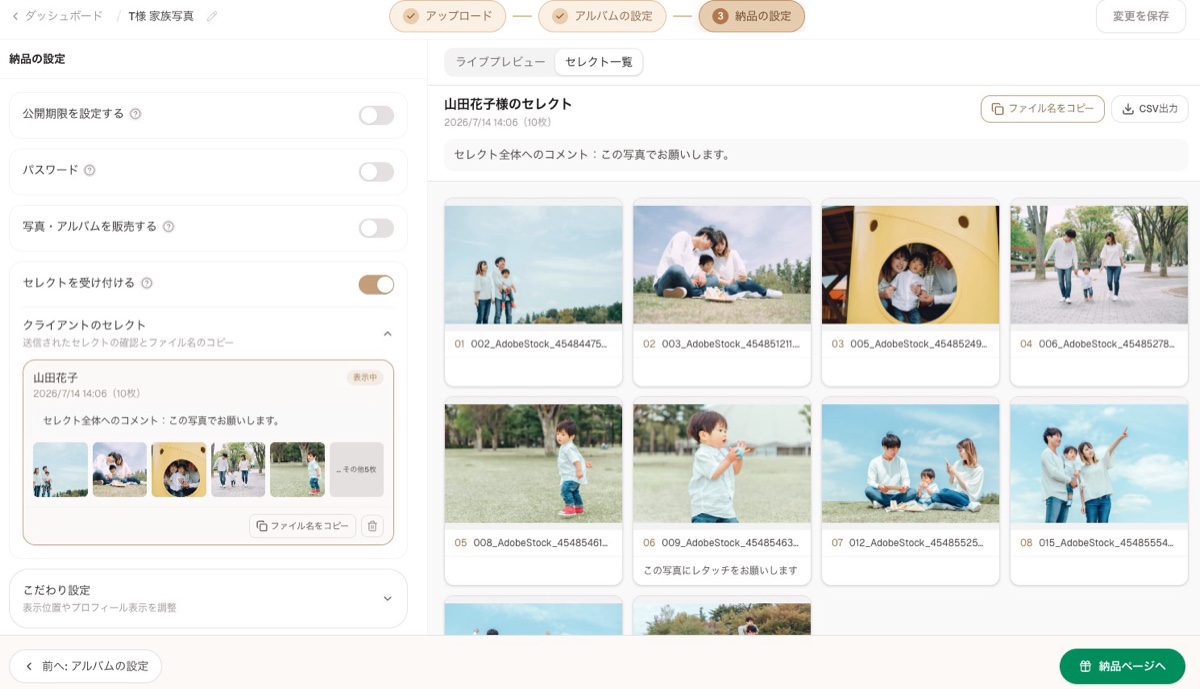Click the 表示中 badge on 山田花子's card
Screen dimensions: 1200x689
pos(365,378)
